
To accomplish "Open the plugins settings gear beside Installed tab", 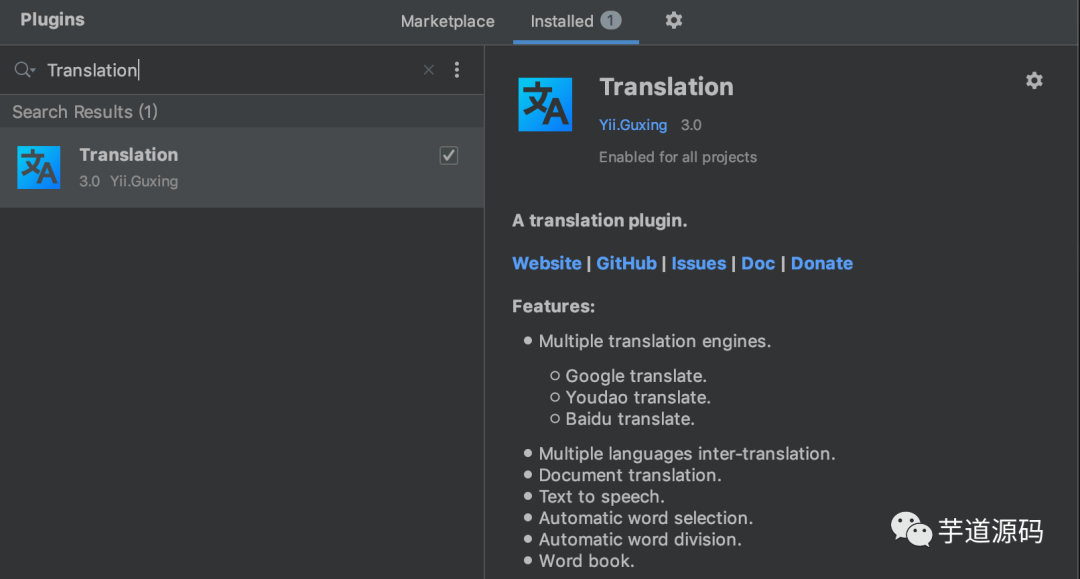I will pyautogui.click(x=674, y=21).
